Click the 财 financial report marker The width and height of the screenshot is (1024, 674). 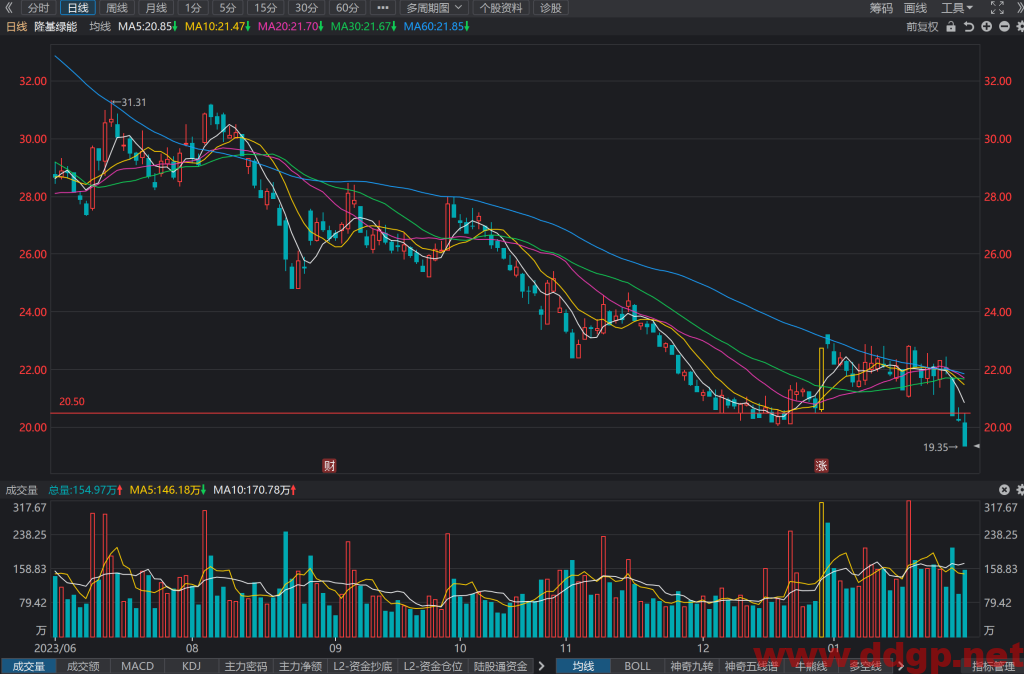[x=330, y=466]
